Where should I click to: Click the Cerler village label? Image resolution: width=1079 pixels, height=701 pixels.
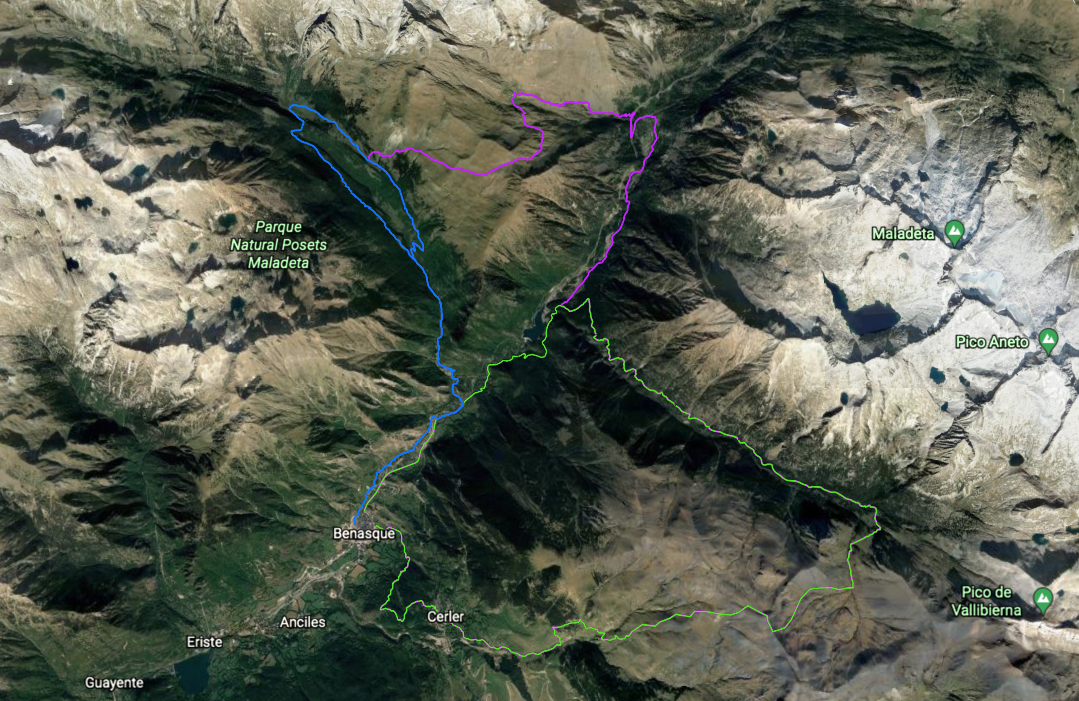(x=445, y=617)
